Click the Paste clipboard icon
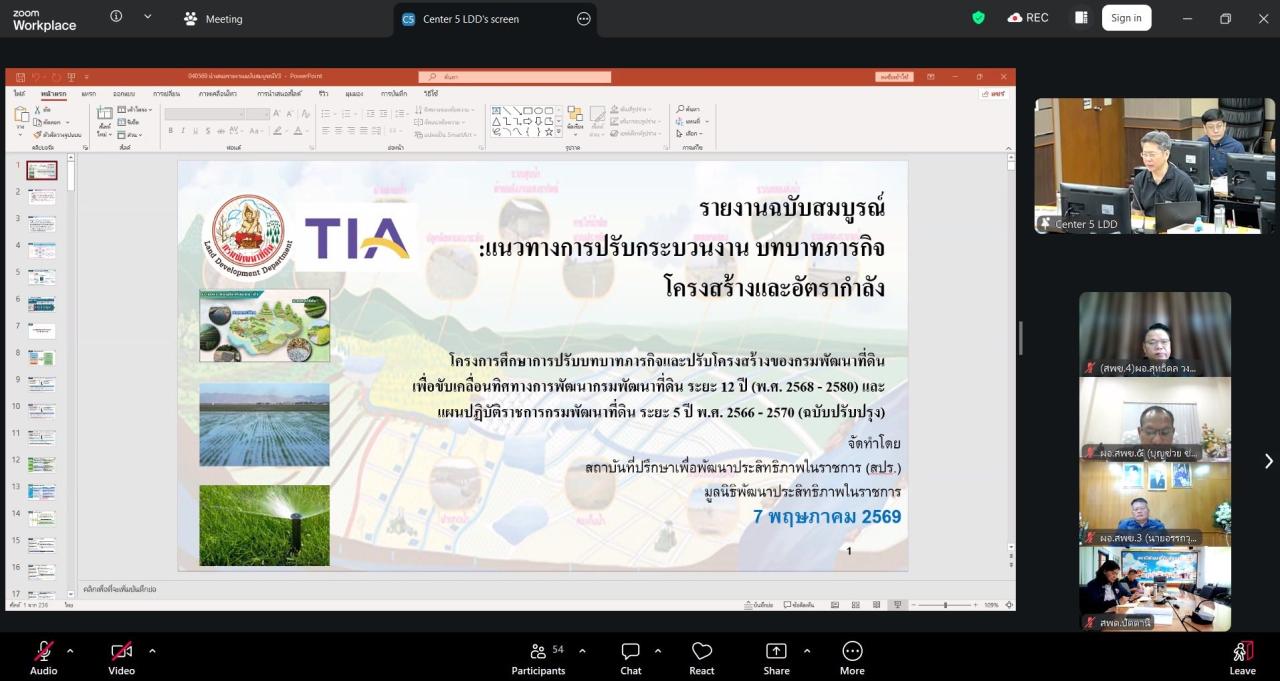Image resolution: width=1280 pixels, height=681 pixels. [21, 116]
